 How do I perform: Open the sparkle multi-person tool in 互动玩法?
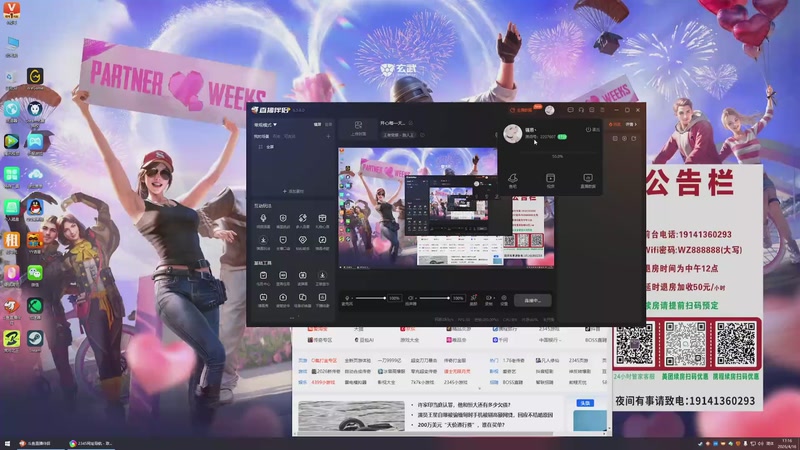click(303, 220)
